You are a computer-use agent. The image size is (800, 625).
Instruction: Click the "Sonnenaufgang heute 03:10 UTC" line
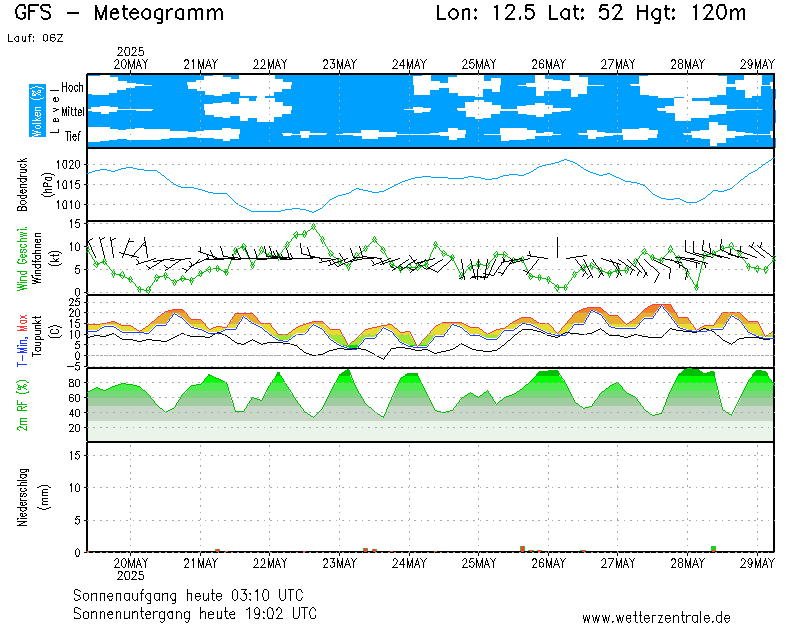coord(188,595)
